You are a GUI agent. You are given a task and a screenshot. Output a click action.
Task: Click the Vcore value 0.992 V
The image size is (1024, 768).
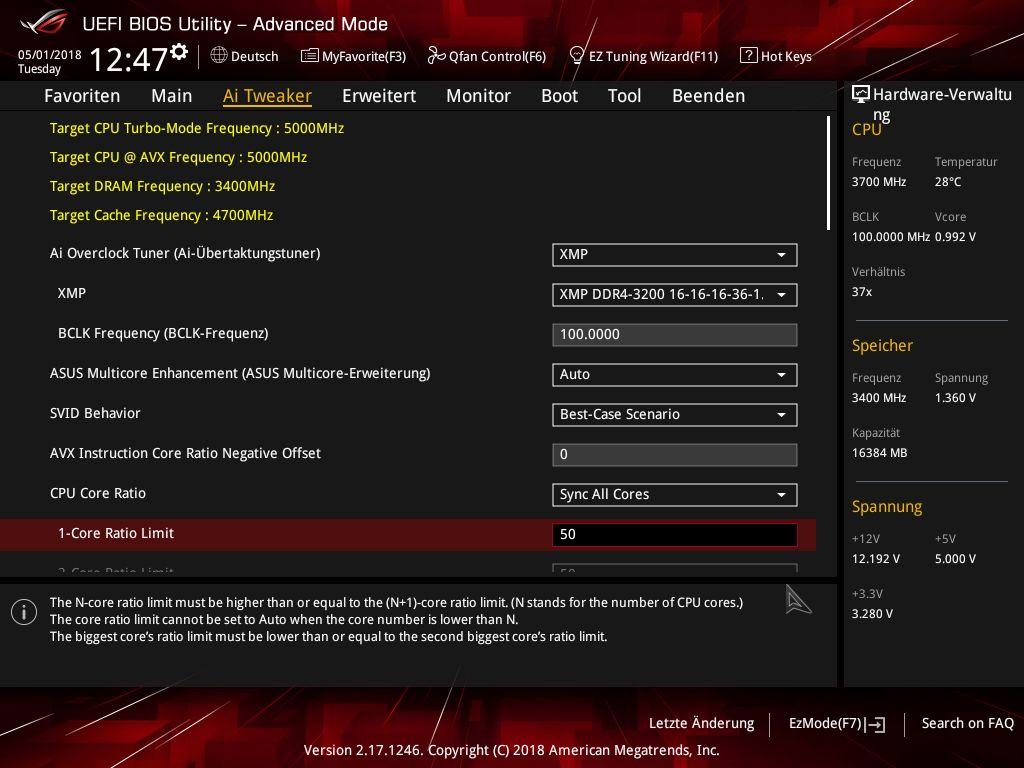tap(955, 237)
